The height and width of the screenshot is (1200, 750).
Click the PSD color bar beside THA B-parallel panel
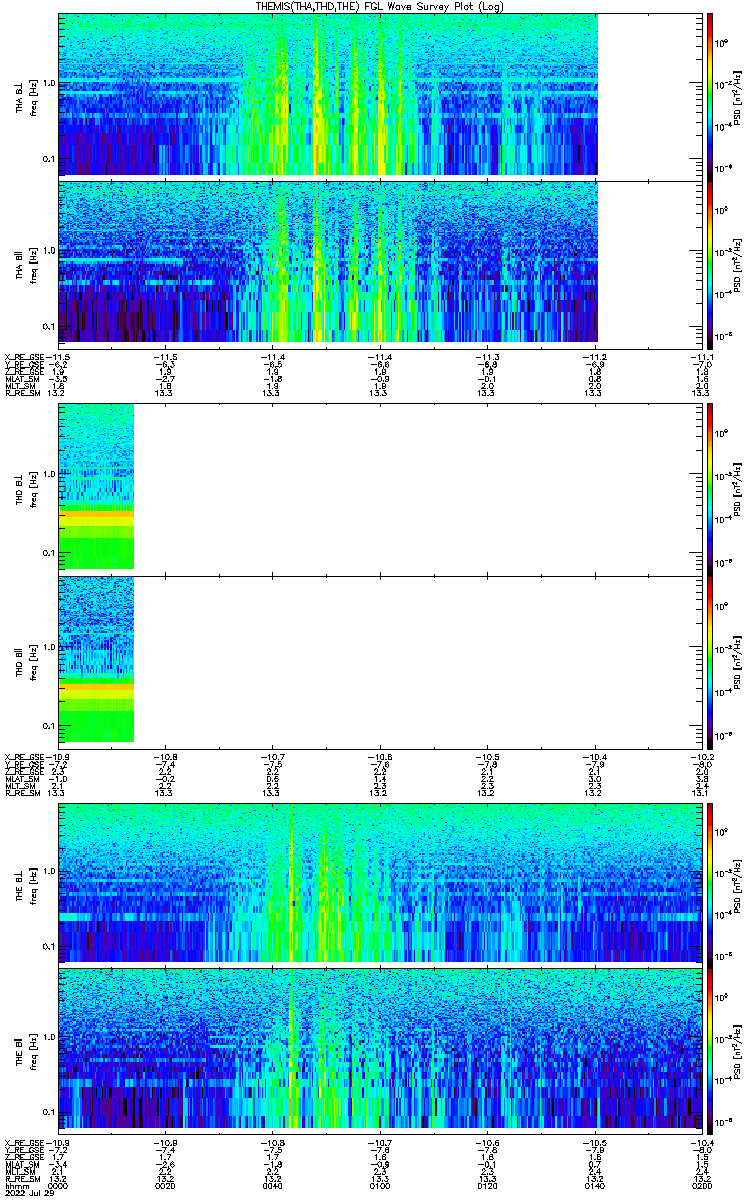[x=709, y=265]
